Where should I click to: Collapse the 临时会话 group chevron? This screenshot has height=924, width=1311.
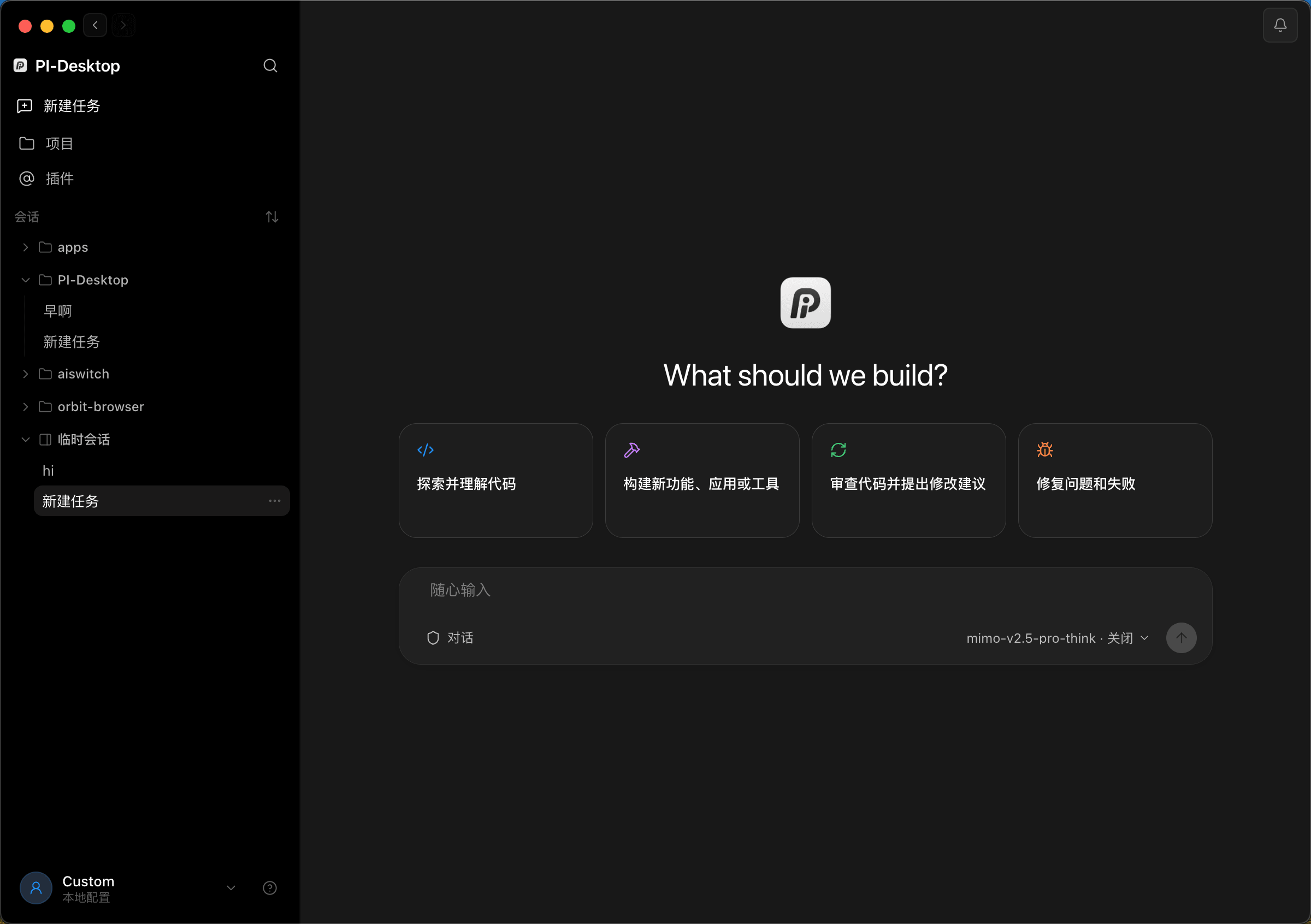pyautogui.click(x=25, y=440)
